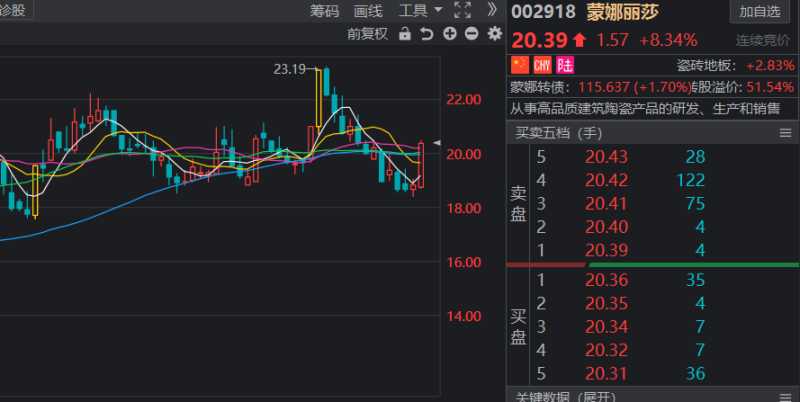Select the 画线 drawing menu
Image resolution: width=800 pixels, height=402 pixels.
click(368, 11)
